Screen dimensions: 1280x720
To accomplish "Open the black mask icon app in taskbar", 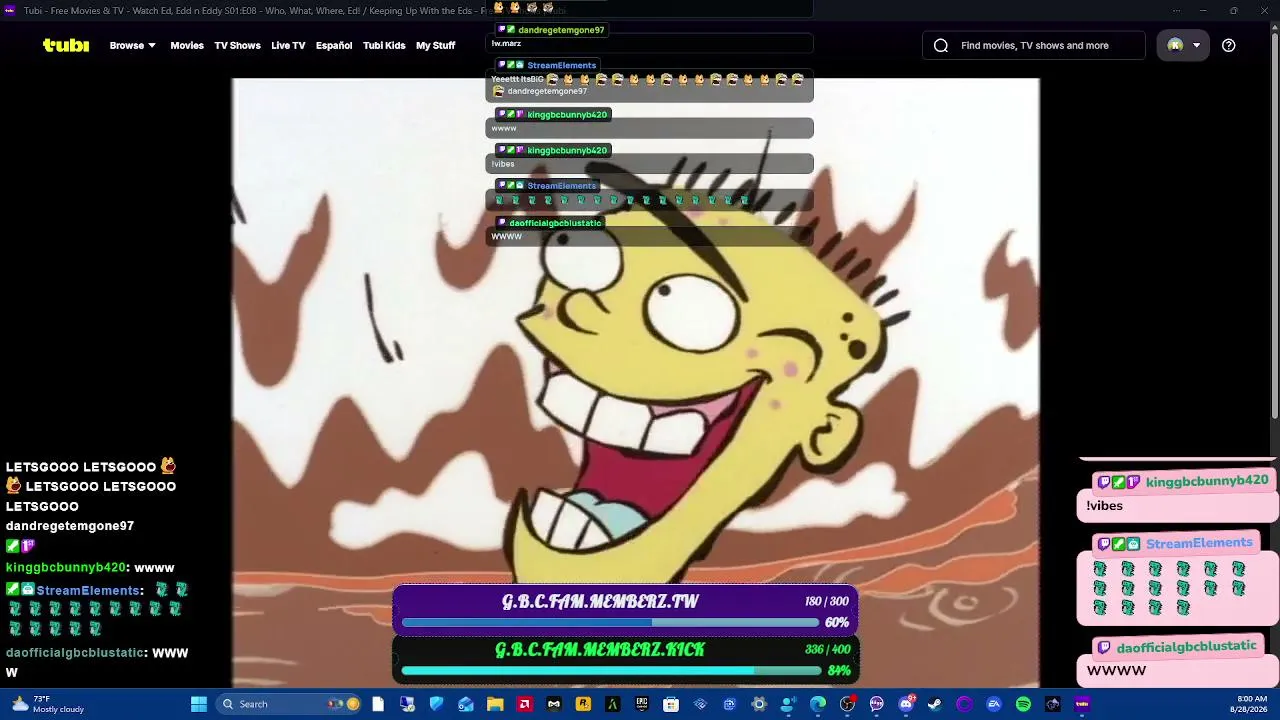I will coord(554,704).
